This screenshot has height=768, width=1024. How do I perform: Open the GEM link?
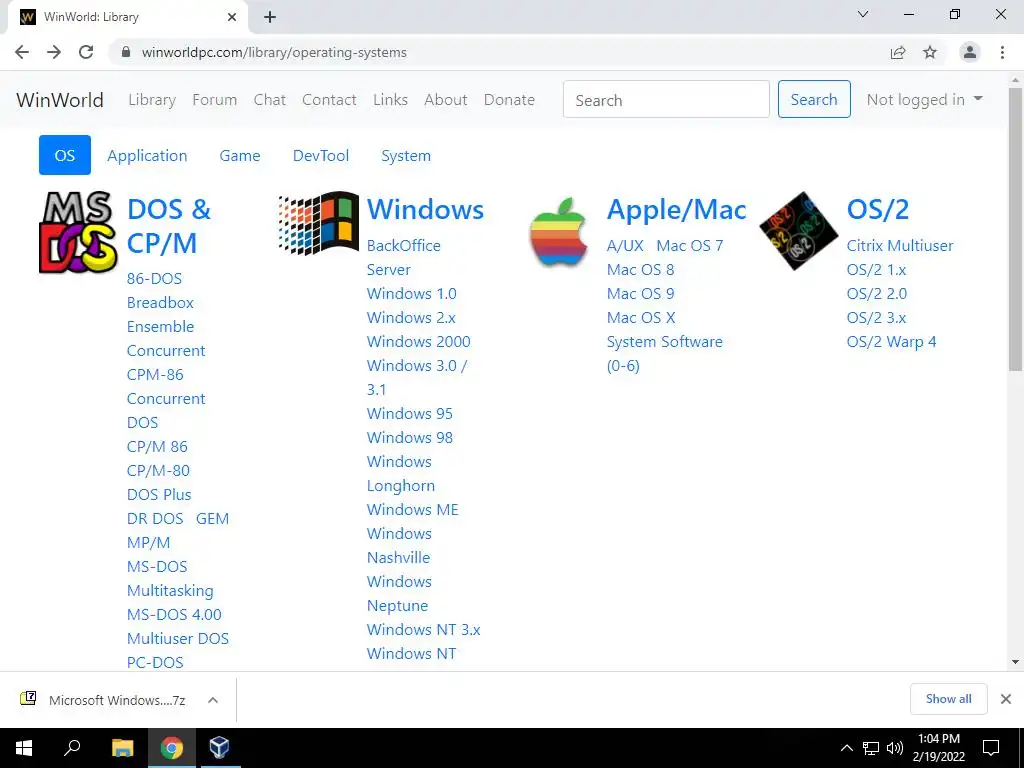(x=212, y=519)
